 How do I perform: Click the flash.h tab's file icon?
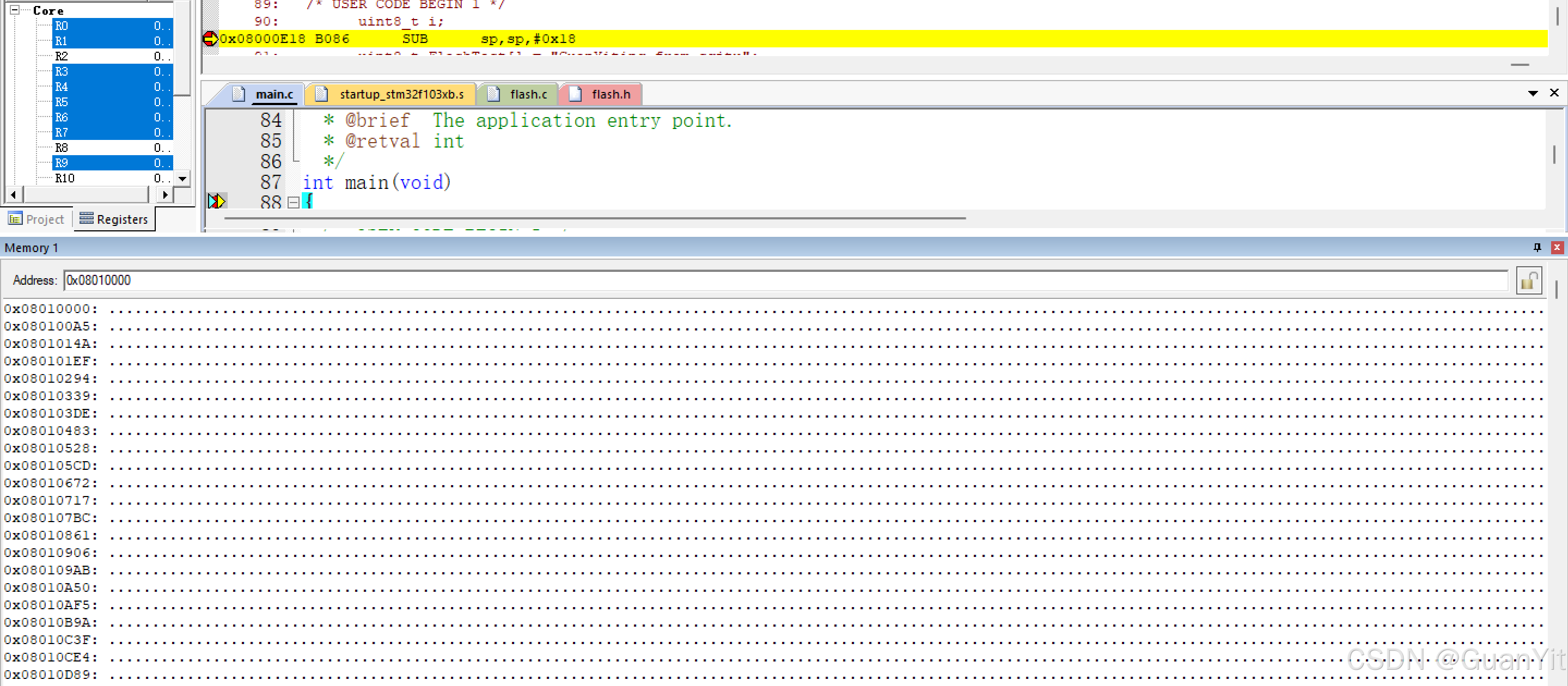point(575,94)
